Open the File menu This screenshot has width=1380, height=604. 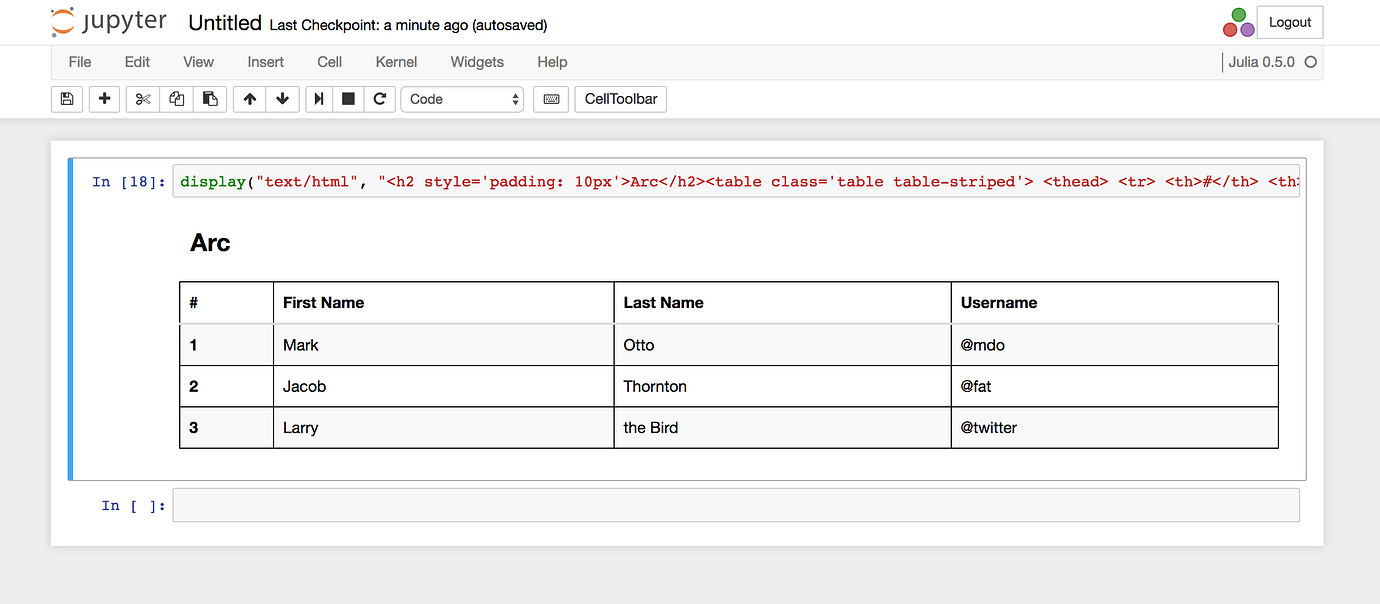click(79, 62)
